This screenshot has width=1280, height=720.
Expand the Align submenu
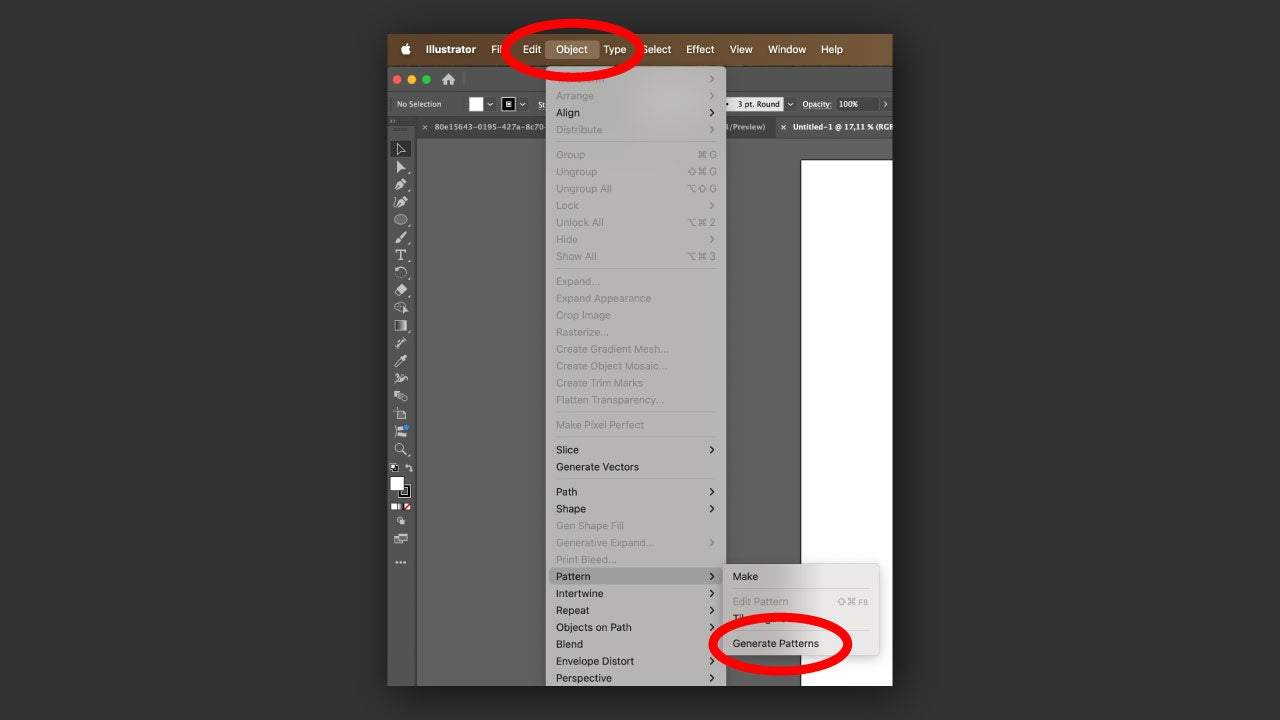(636, 113)
